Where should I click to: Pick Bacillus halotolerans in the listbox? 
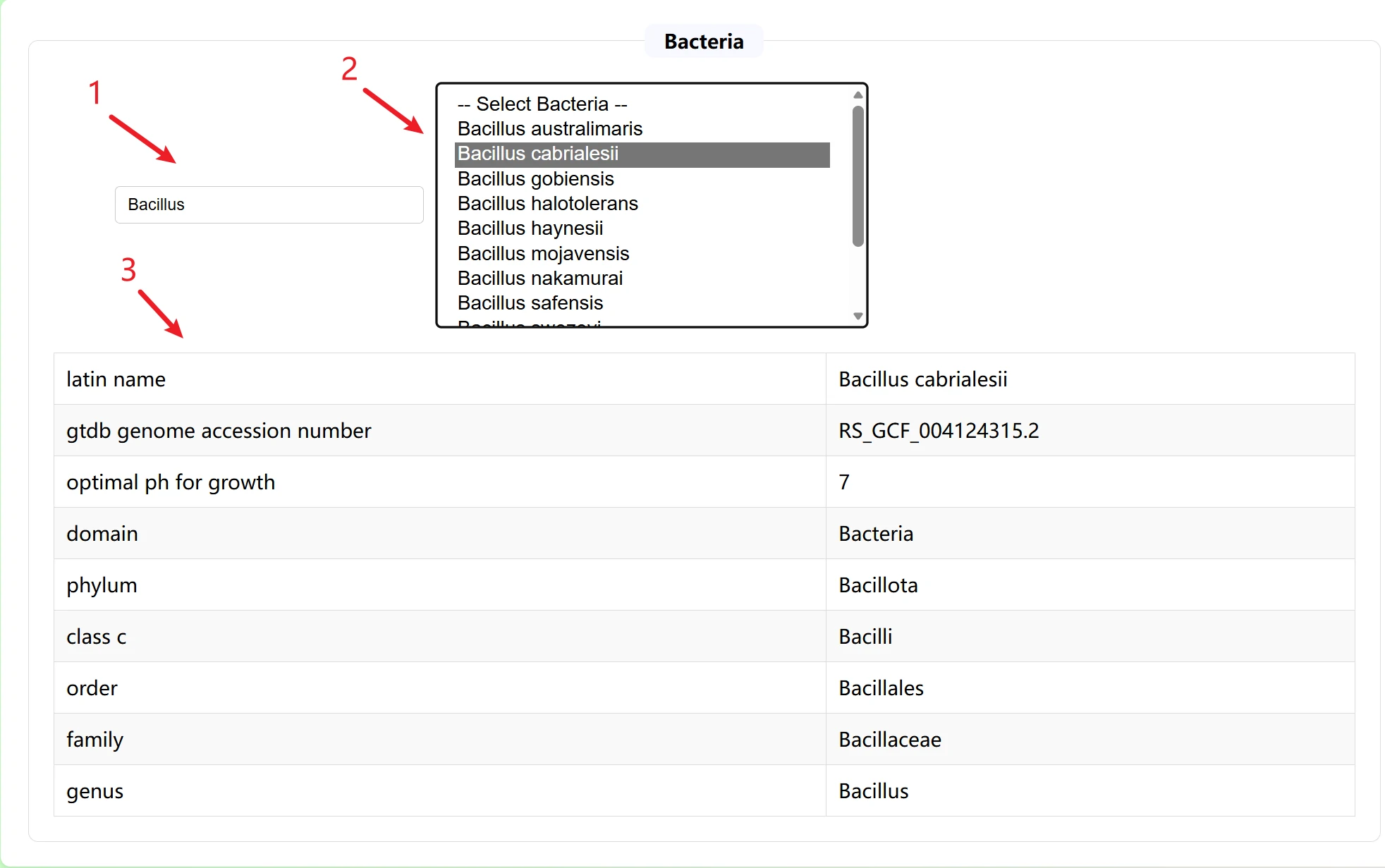(x=548, y=204)
